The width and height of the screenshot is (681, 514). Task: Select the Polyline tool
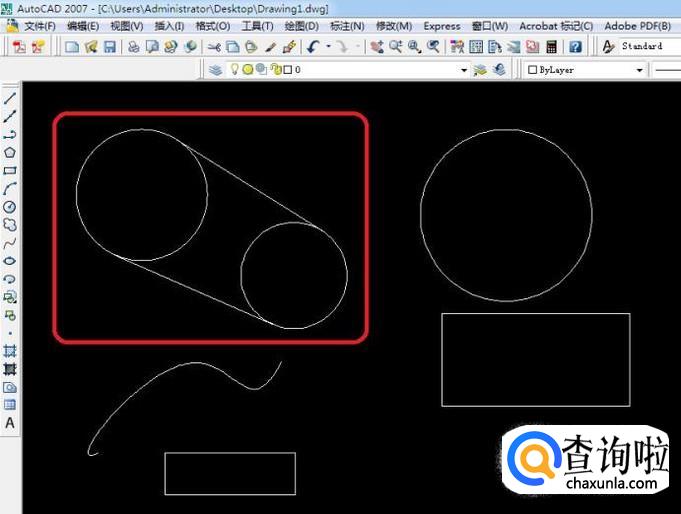(10, 135)
